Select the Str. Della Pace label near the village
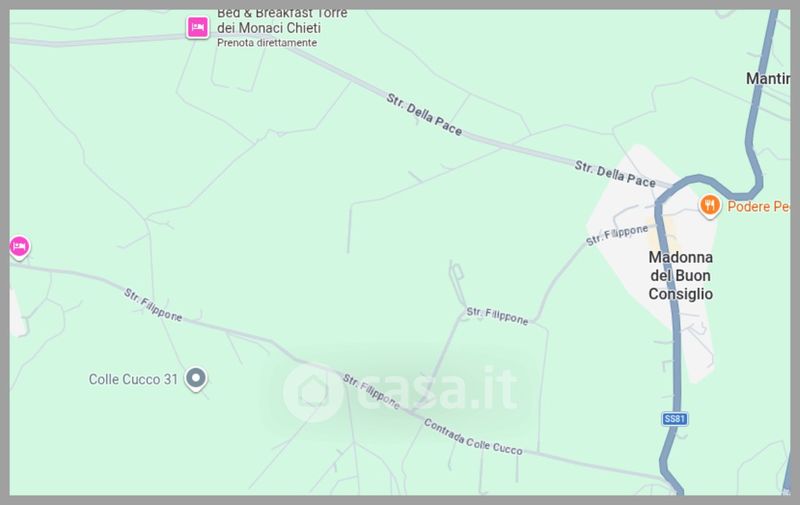The height and width of the screenshot is (505, 800). 615,174
